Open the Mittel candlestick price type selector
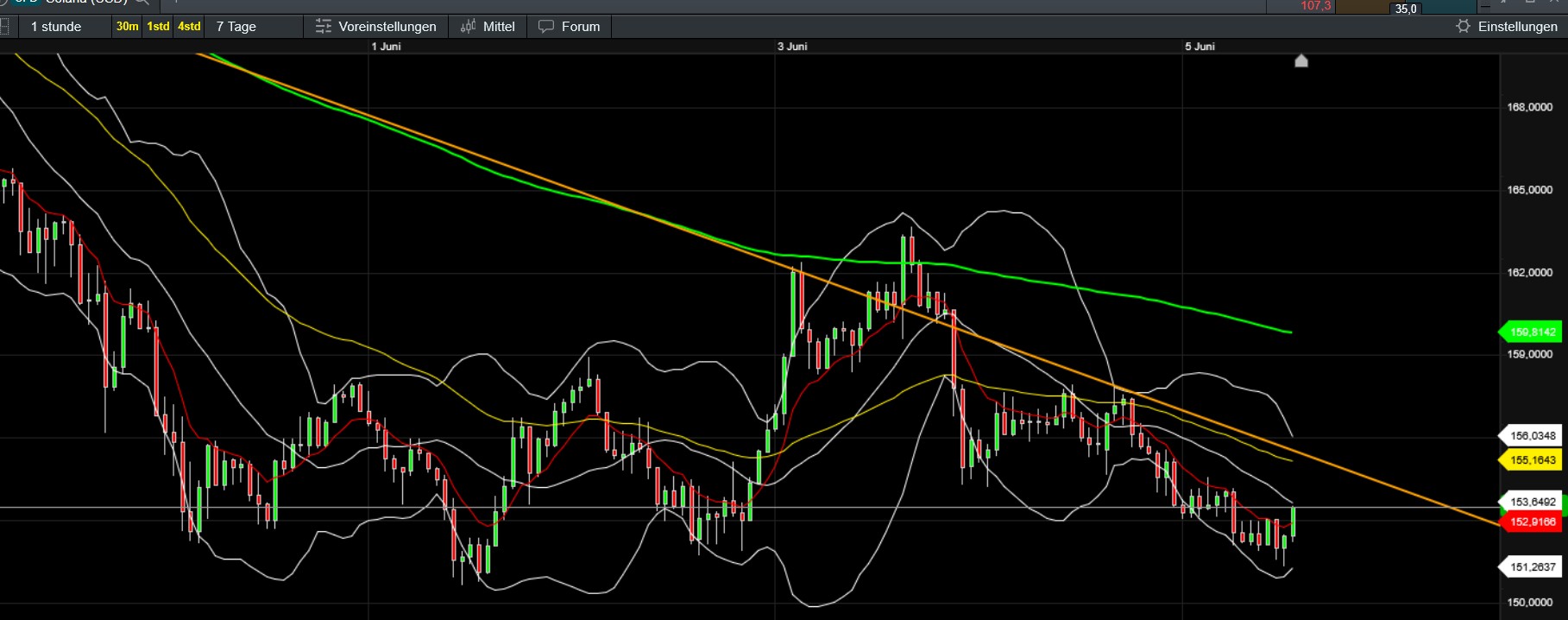This screenshot has width=1568, height=620. point(488,27)
